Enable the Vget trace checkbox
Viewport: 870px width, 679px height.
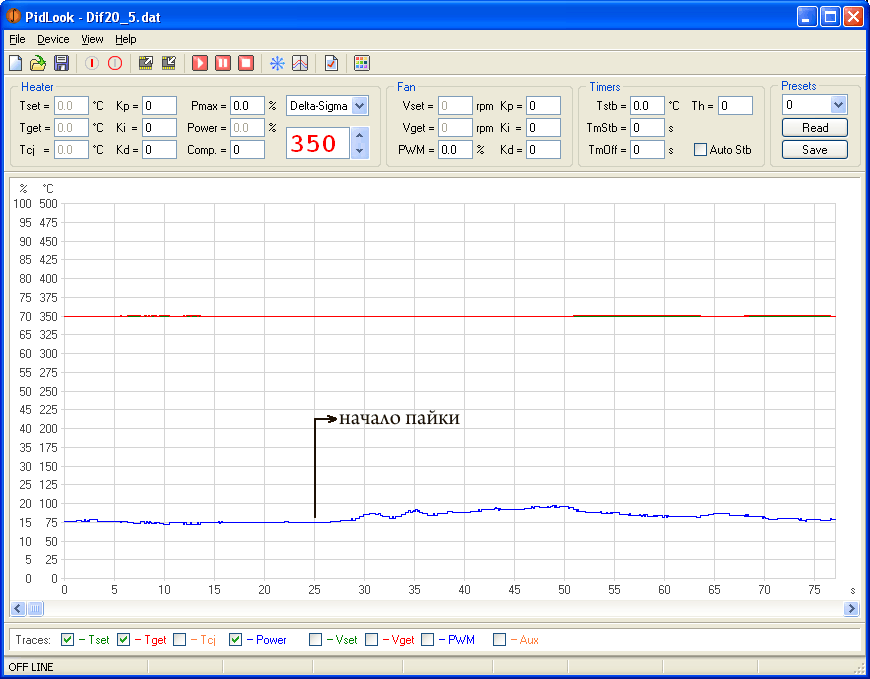click(x=371, y=640)
